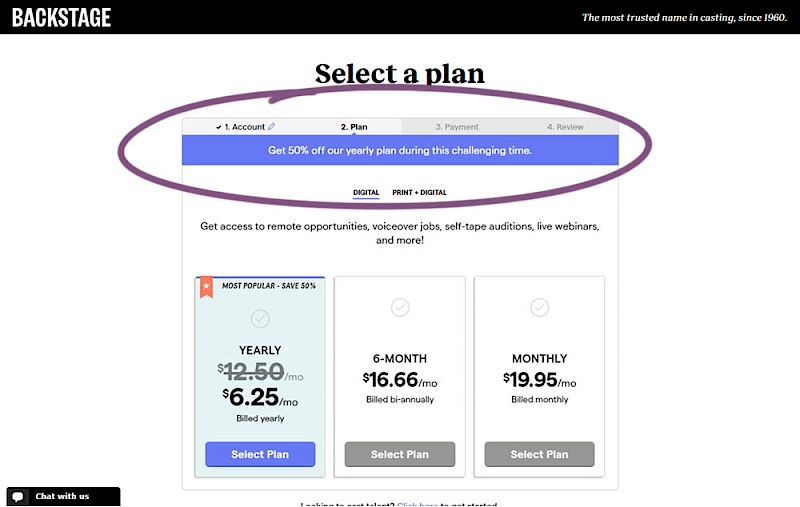
Task: Select the 6-Month plan radio checkmark
Action: [x=400, y=308]
